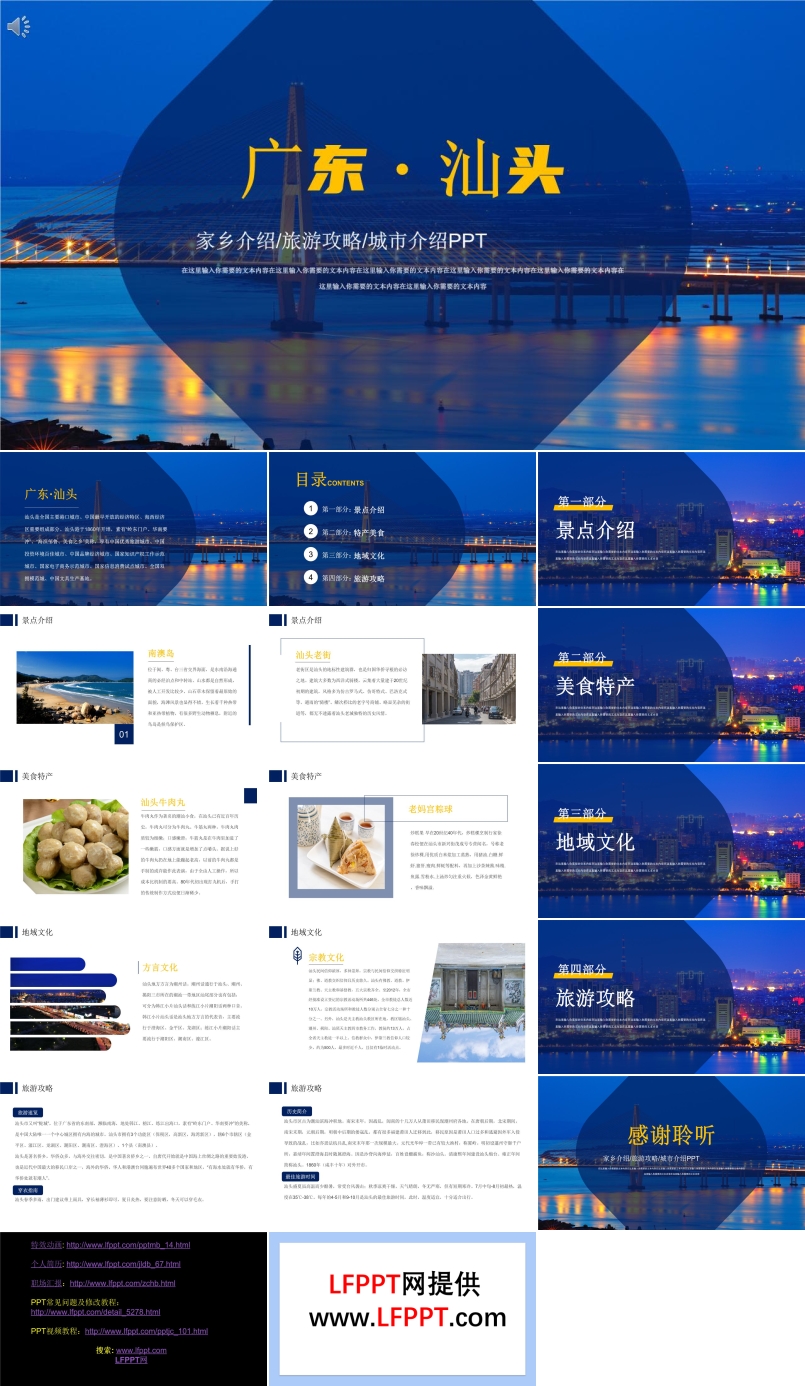Select the 第四部分 旅游攻略 section slide
The height and width of the screenshot is (1386, 805).
pos(670,997)
